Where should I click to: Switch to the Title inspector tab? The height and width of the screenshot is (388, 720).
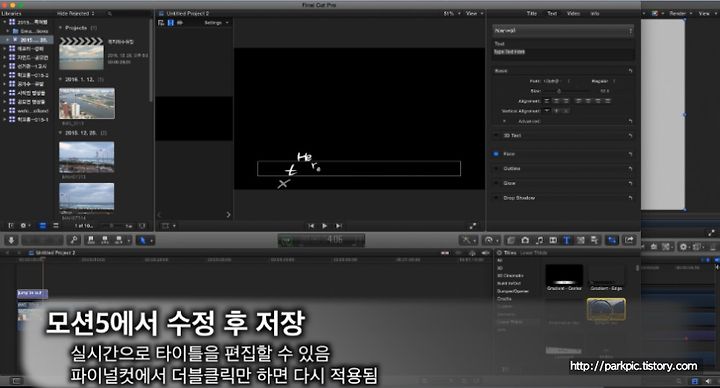(x=532, y=13)
